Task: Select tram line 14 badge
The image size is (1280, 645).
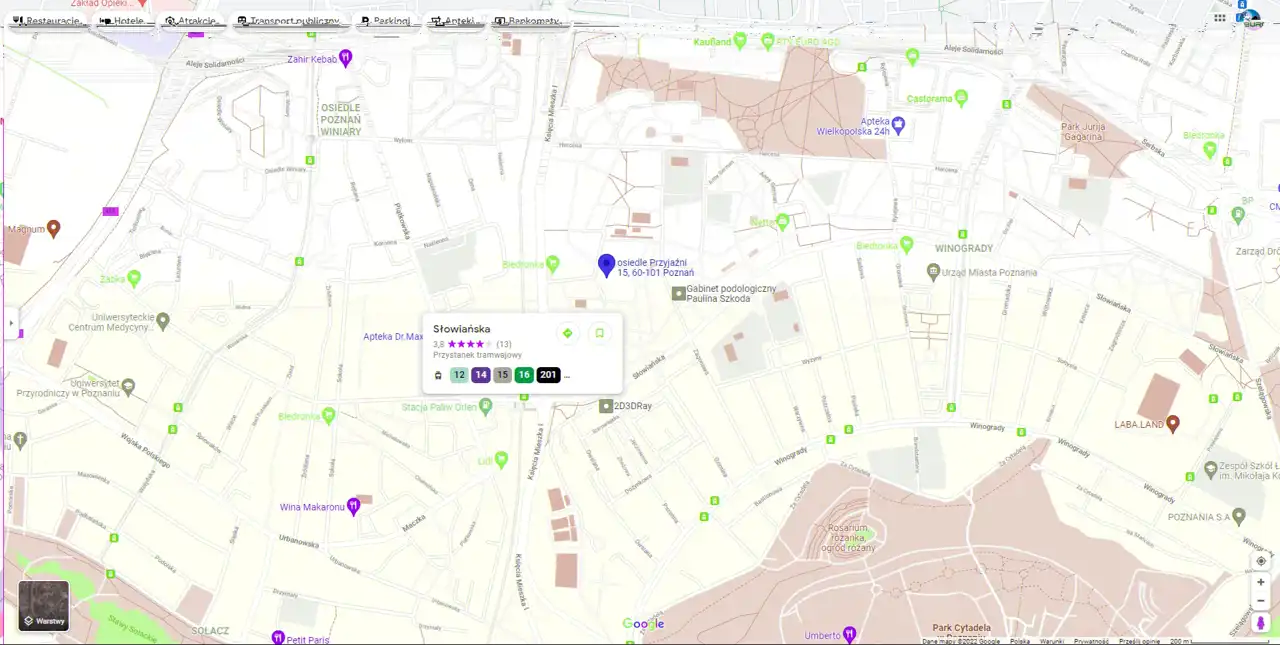Action: pyautogui.click(x=481, y=375)
